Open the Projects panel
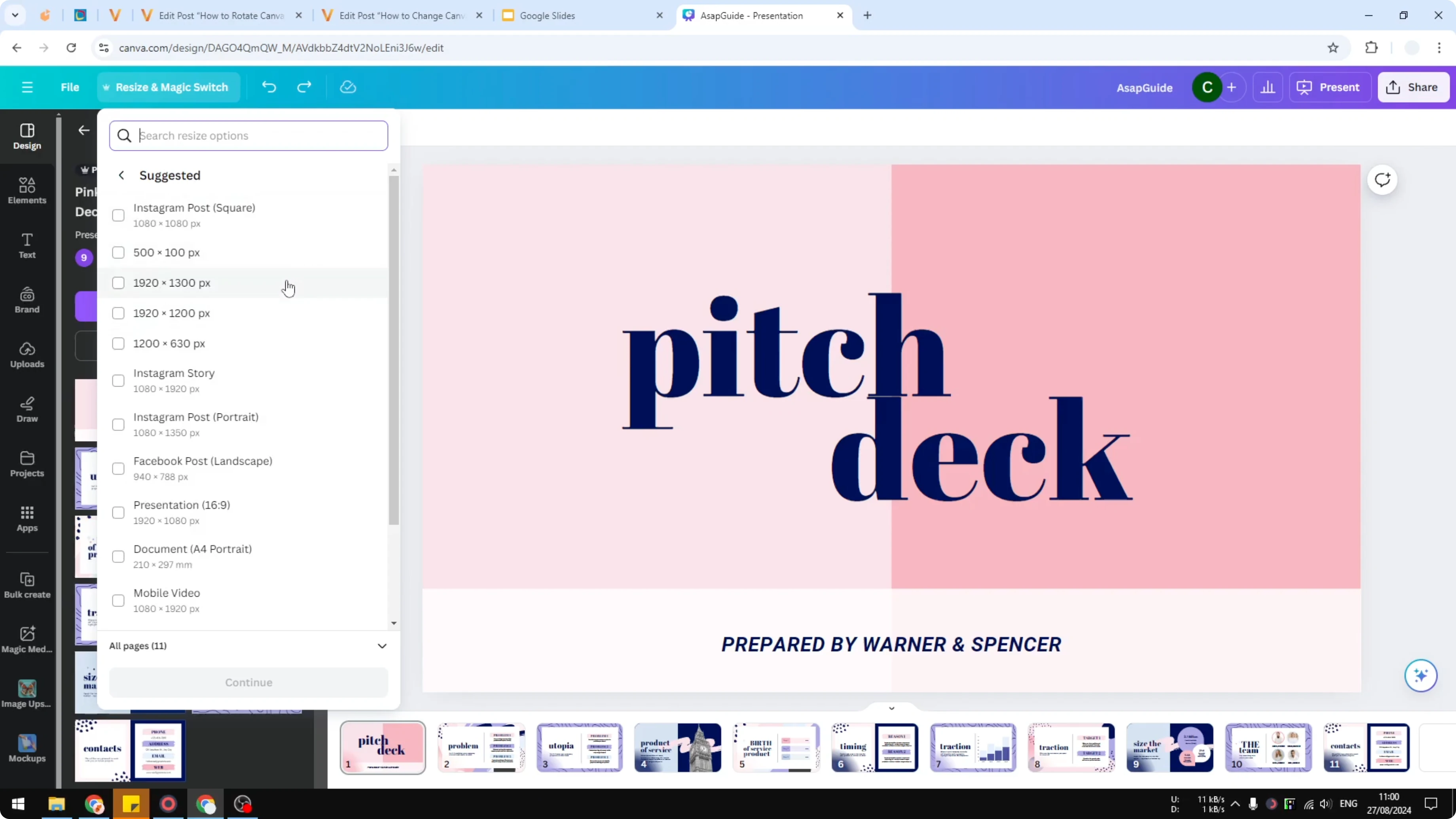Image resolution: width=1456 pixels, height=819 pixels. (27, 464)
